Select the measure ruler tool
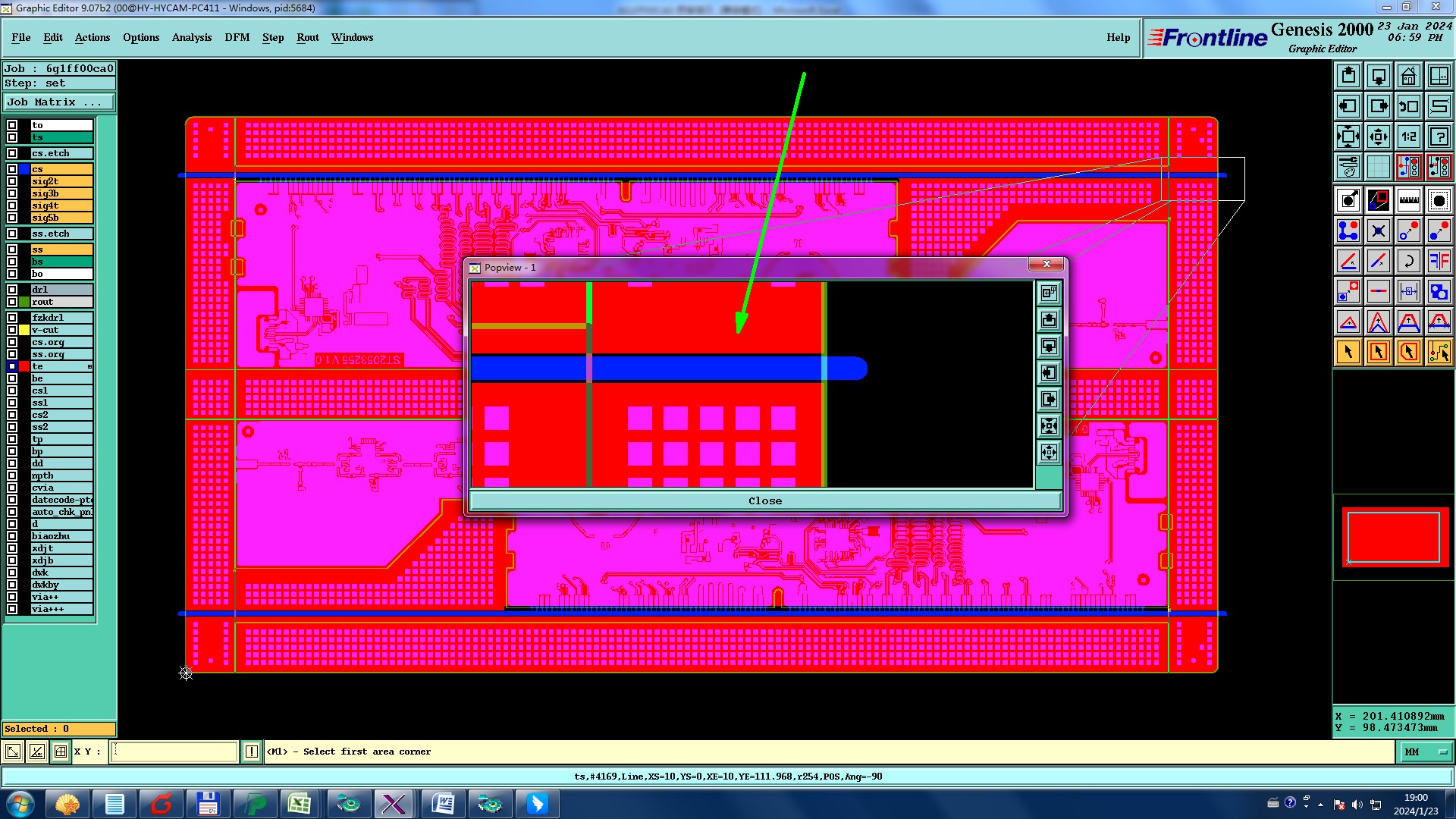 pos(1408,200)
